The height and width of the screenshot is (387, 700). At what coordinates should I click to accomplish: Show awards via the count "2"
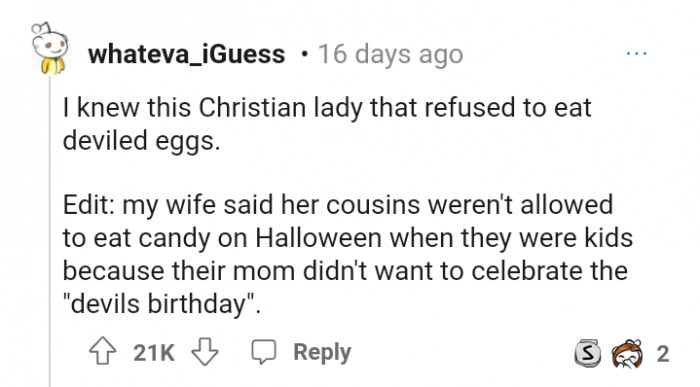click(x=662, y=354)
